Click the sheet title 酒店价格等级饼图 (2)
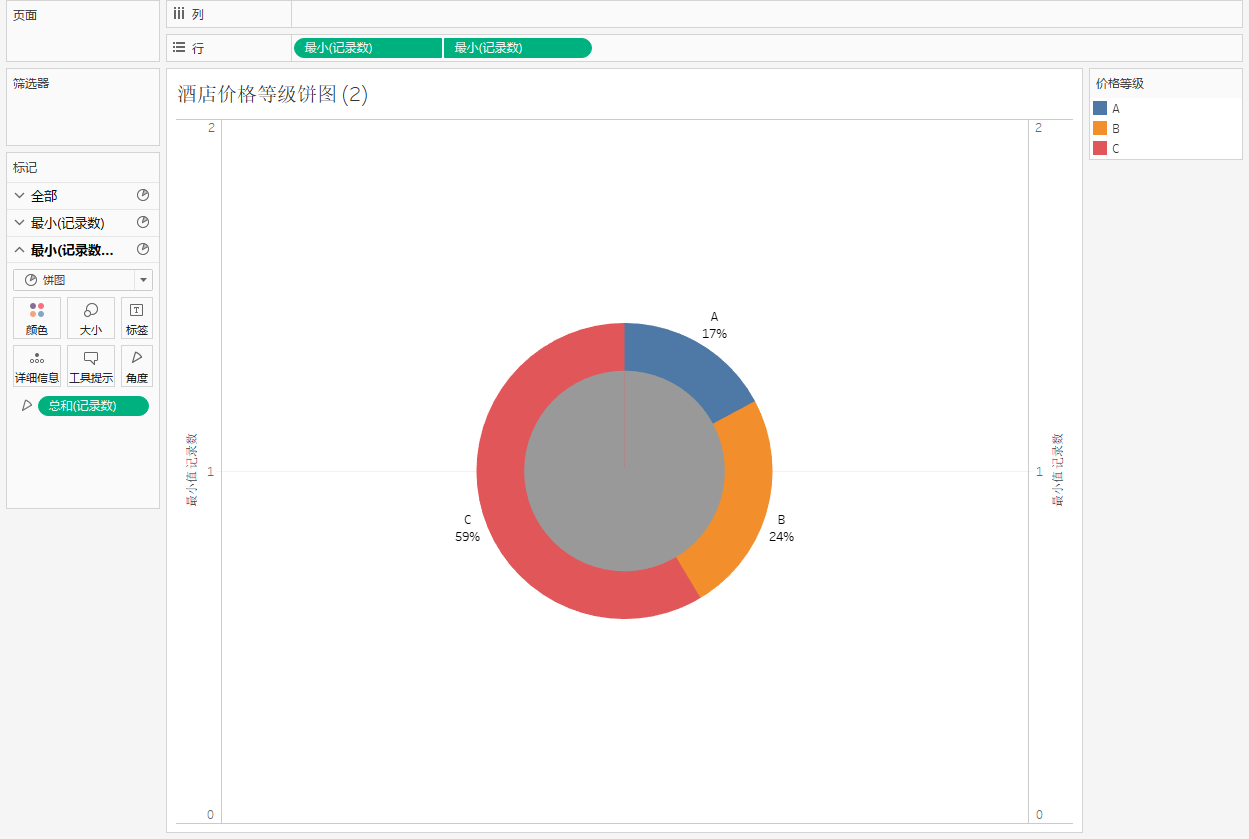 pyautogui.click(x=273, y=94)
